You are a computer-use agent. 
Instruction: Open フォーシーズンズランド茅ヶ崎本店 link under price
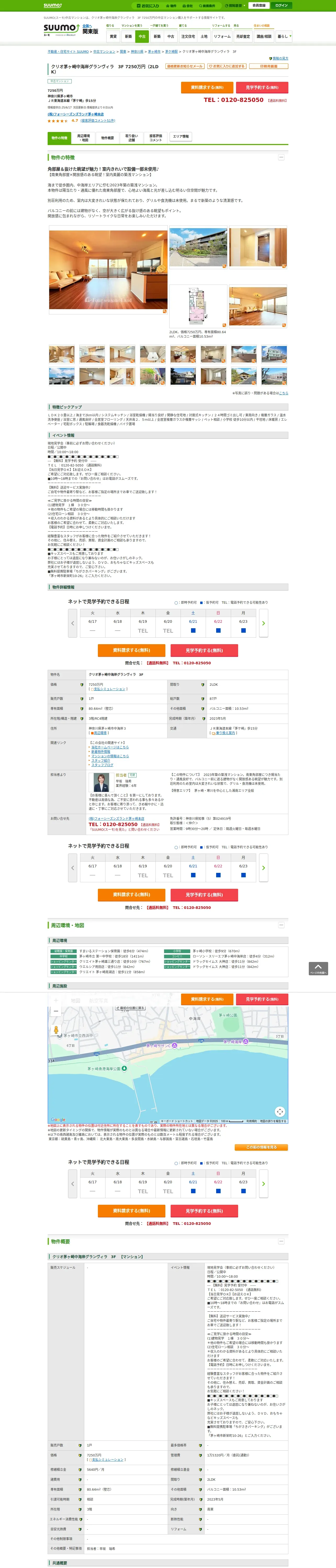coord(76,114)
